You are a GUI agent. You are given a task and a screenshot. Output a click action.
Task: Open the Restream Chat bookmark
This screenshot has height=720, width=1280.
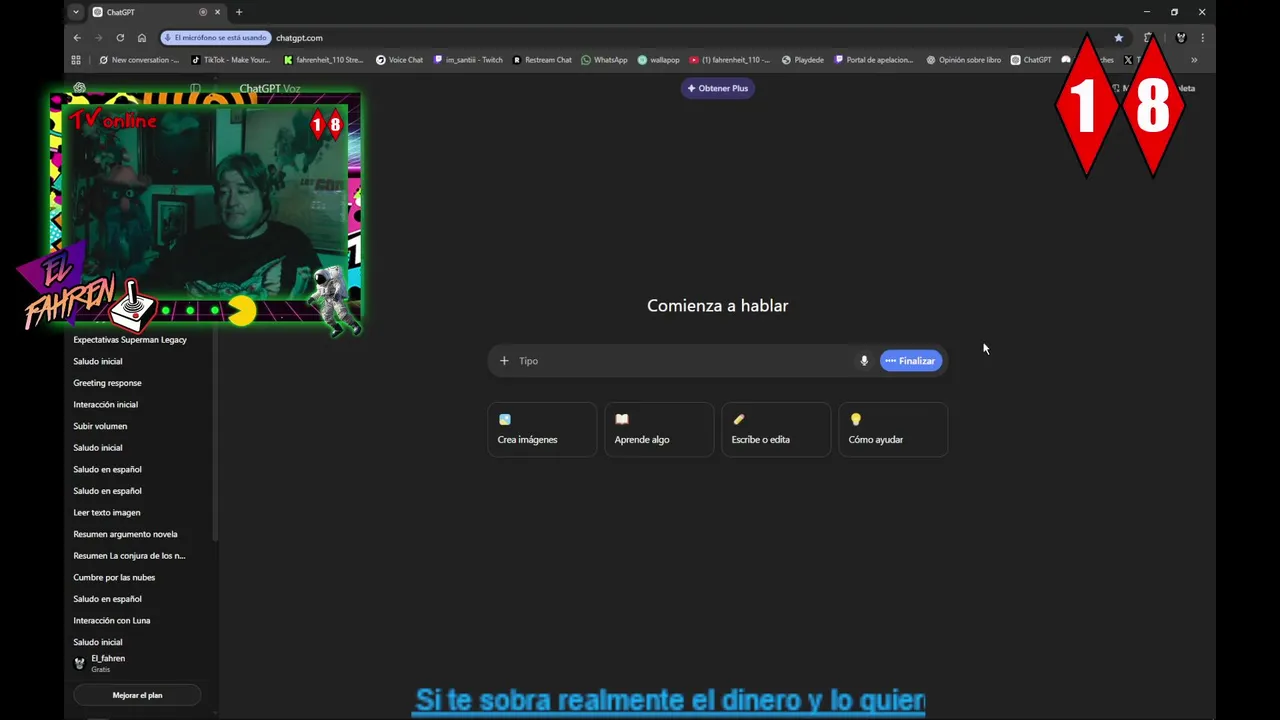tap(542, 60)
